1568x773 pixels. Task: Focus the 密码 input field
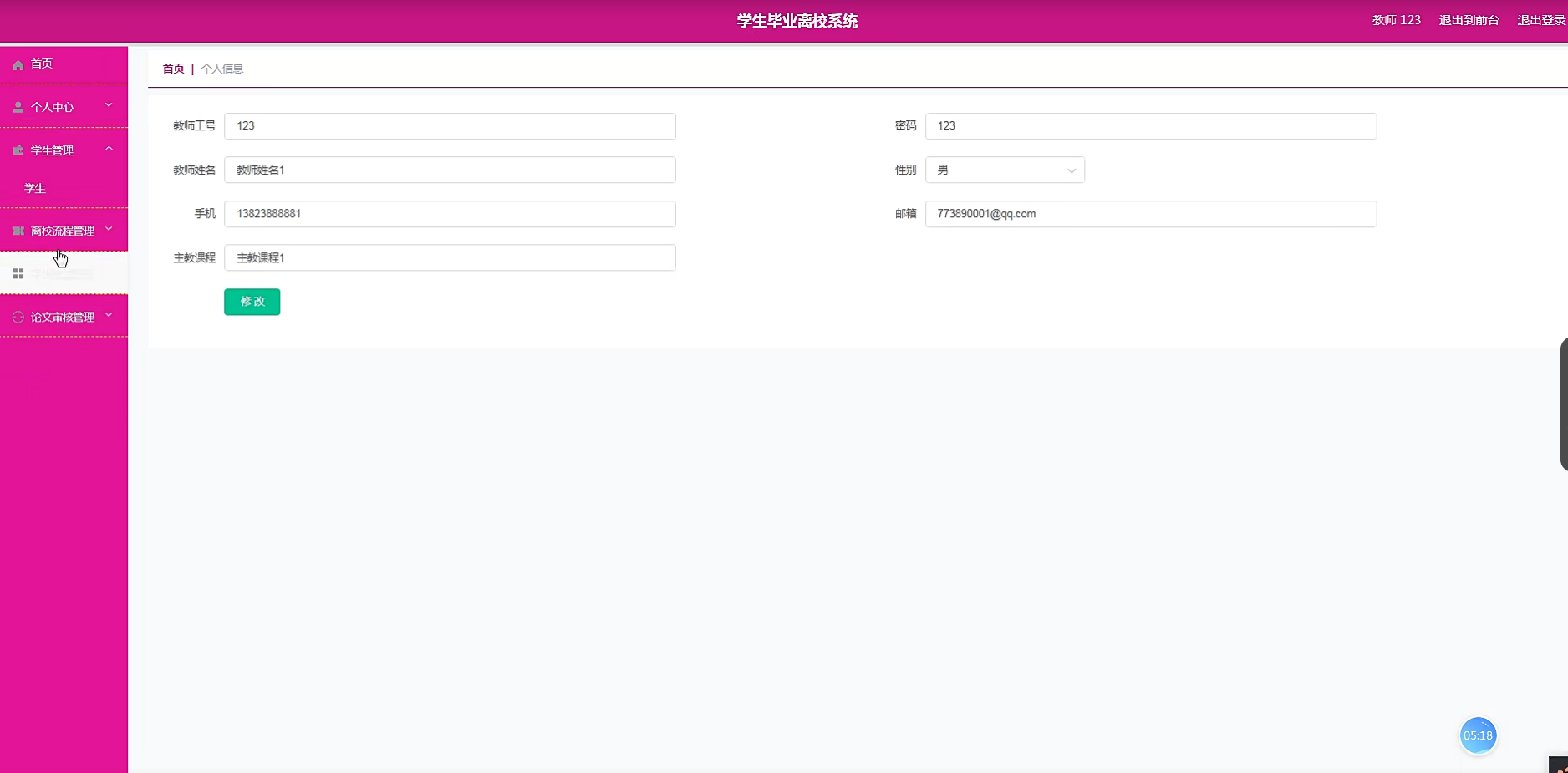coord(1150,126)
